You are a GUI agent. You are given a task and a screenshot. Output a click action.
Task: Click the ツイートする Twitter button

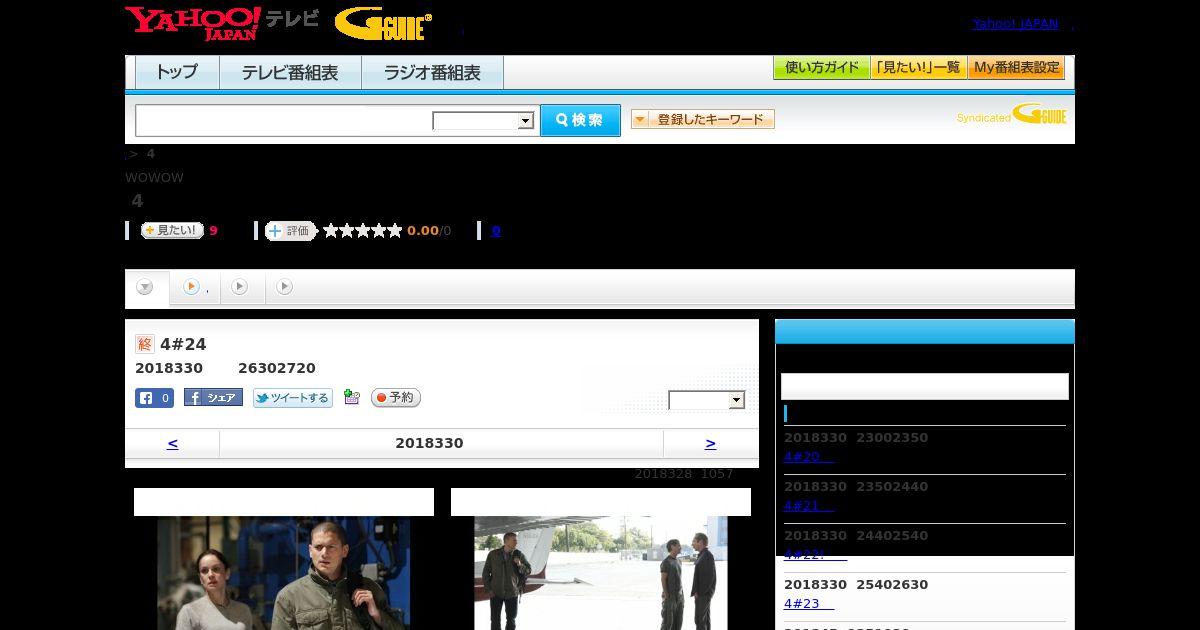pyautogui.click(x=292, y=398)
